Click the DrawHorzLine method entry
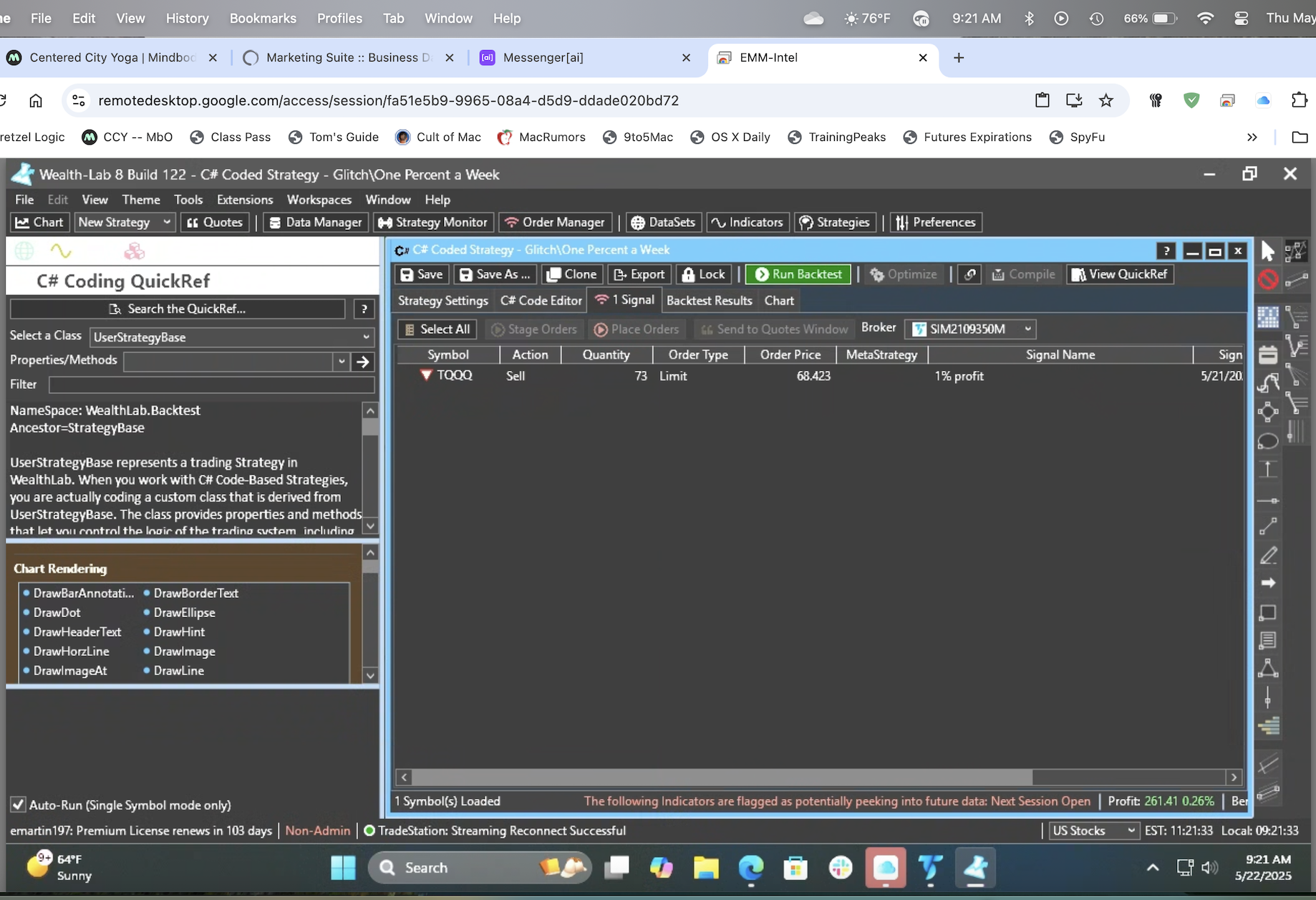1316x900 pixels. (x=72, y=651)
